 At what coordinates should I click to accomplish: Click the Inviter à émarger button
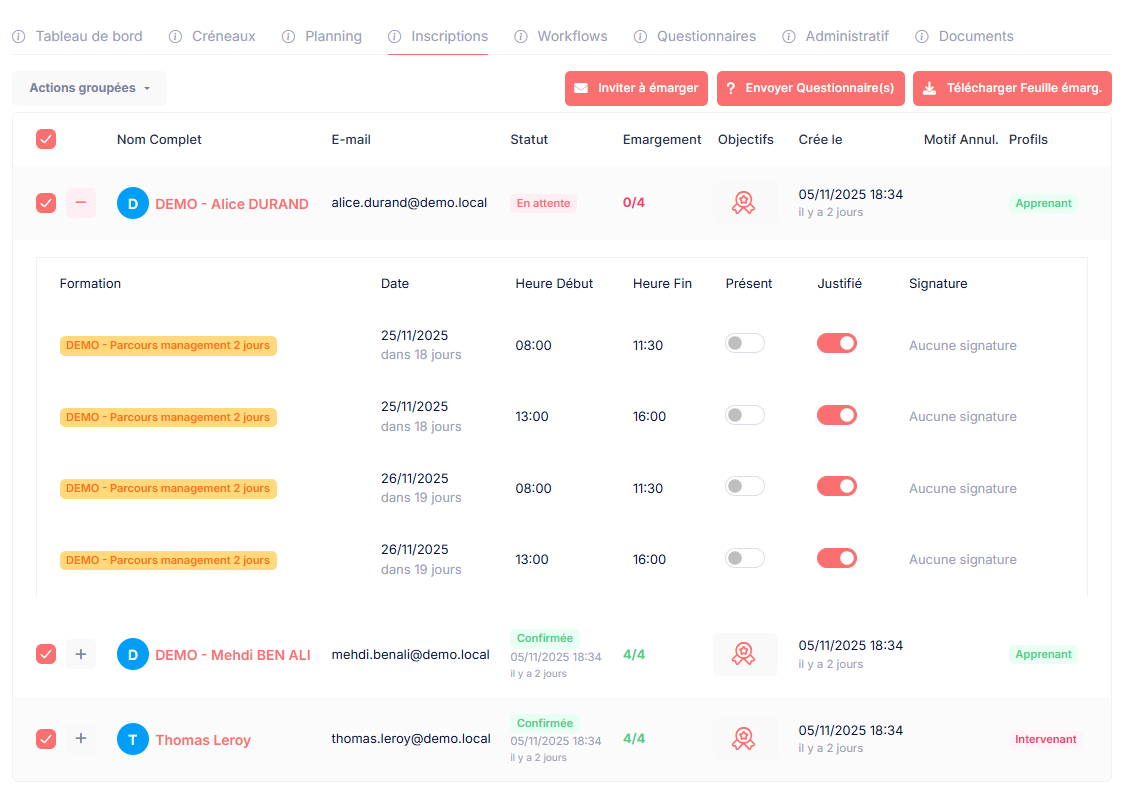pos(637,88)
